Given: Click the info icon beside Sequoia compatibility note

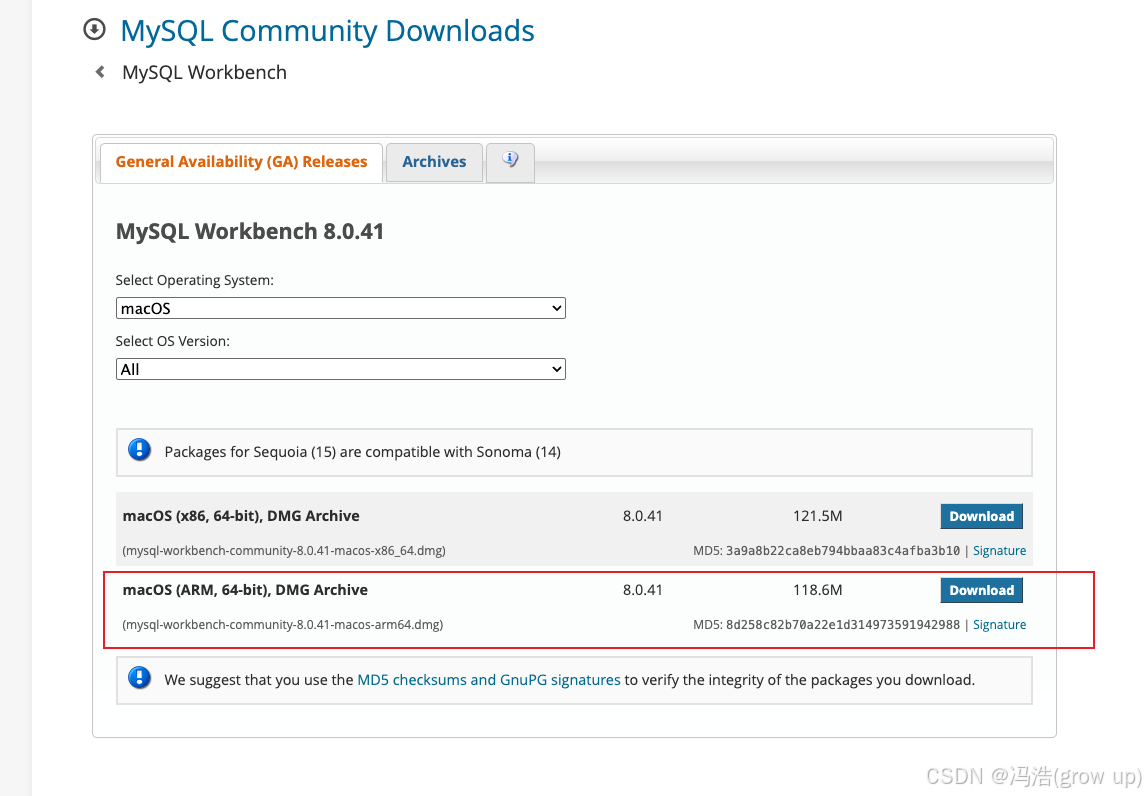Looking at the screenshot, I should point(140,450).
